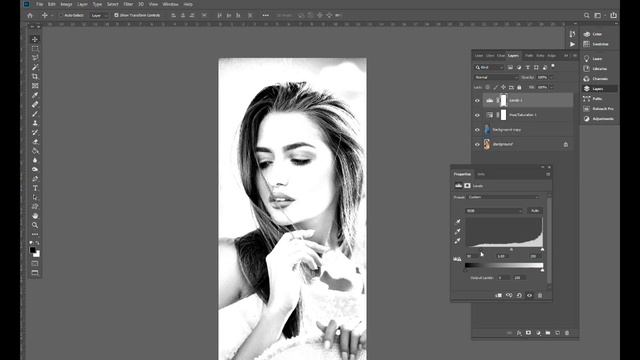
Task: Open the Properties panel flyout menu
Action: click(548, 174)
